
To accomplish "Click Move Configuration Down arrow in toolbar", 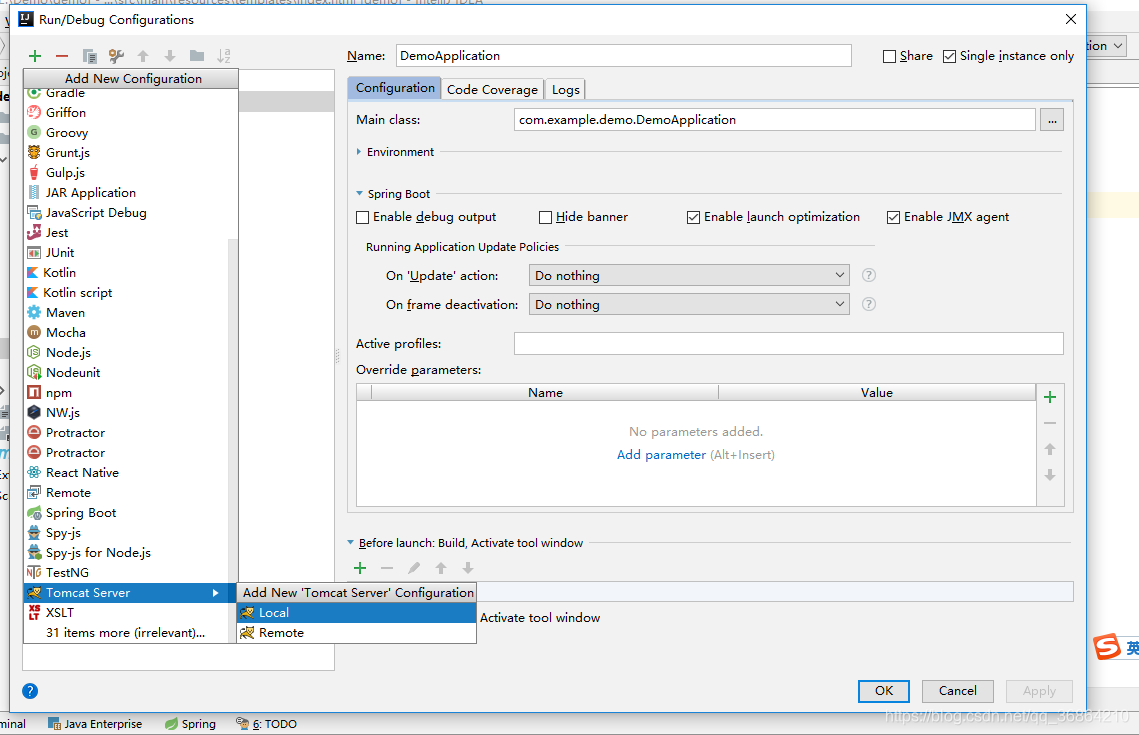I will (x=170, y=56).
